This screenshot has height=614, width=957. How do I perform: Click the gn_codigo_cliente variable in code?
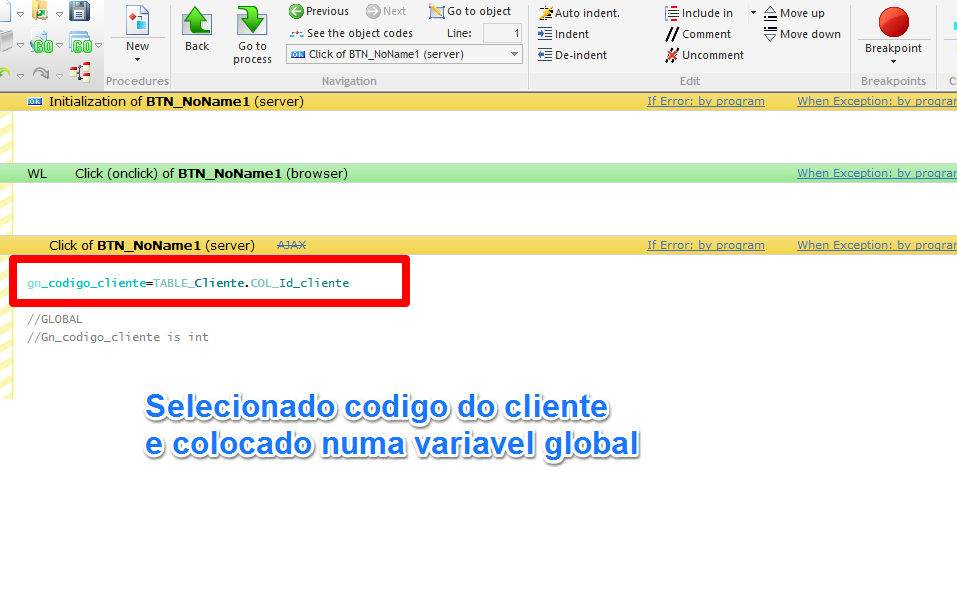coord(87,283)
